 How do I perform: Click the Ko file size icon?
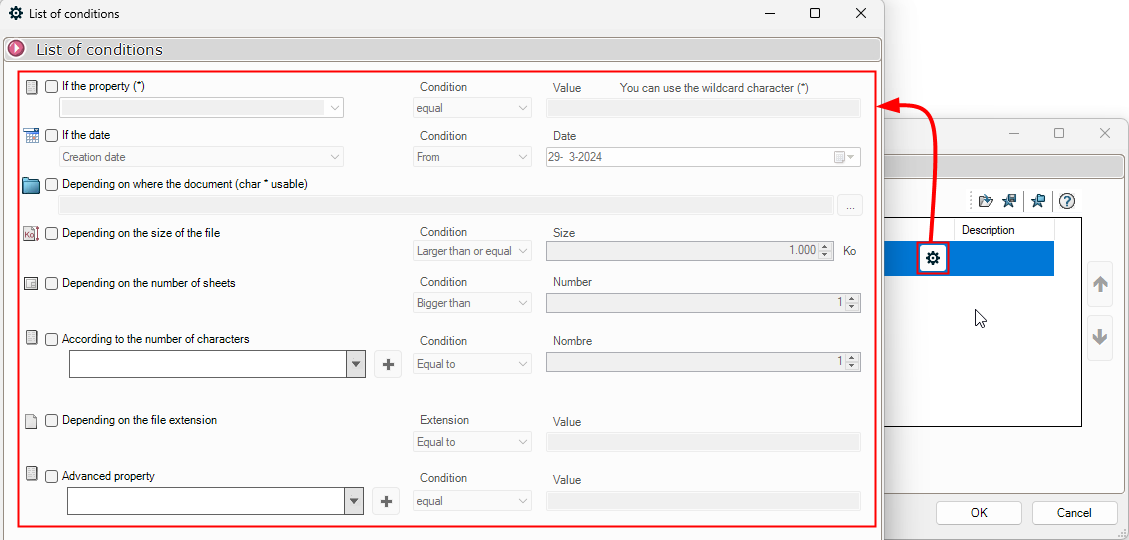coord(31,233)
